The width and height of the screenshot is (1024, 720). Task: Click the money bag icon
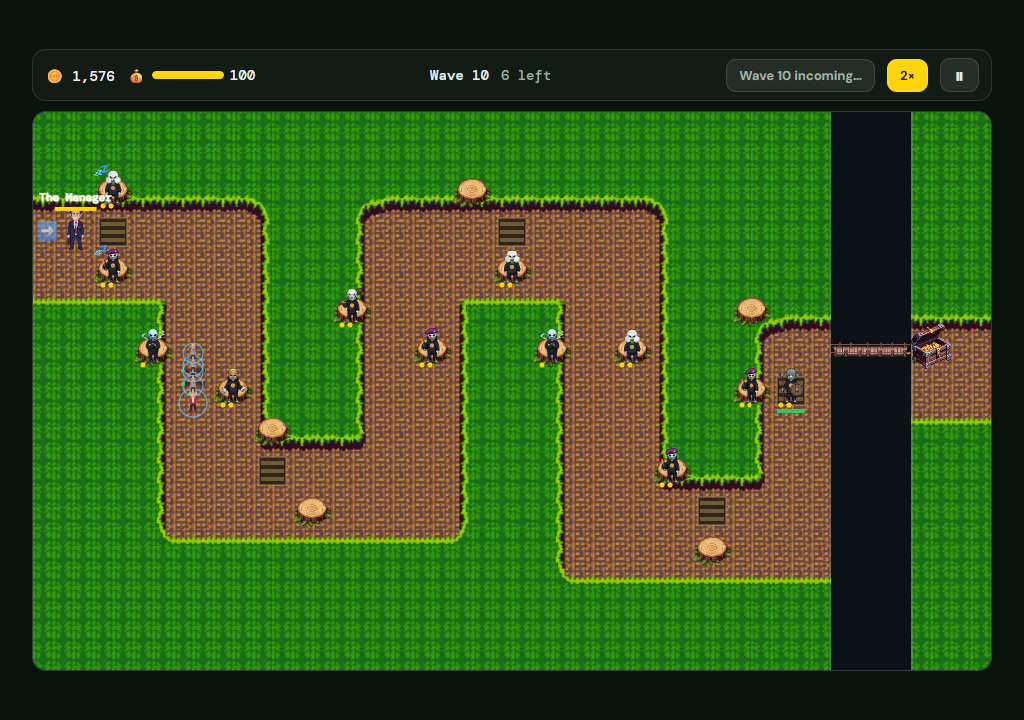coord(136,76)
